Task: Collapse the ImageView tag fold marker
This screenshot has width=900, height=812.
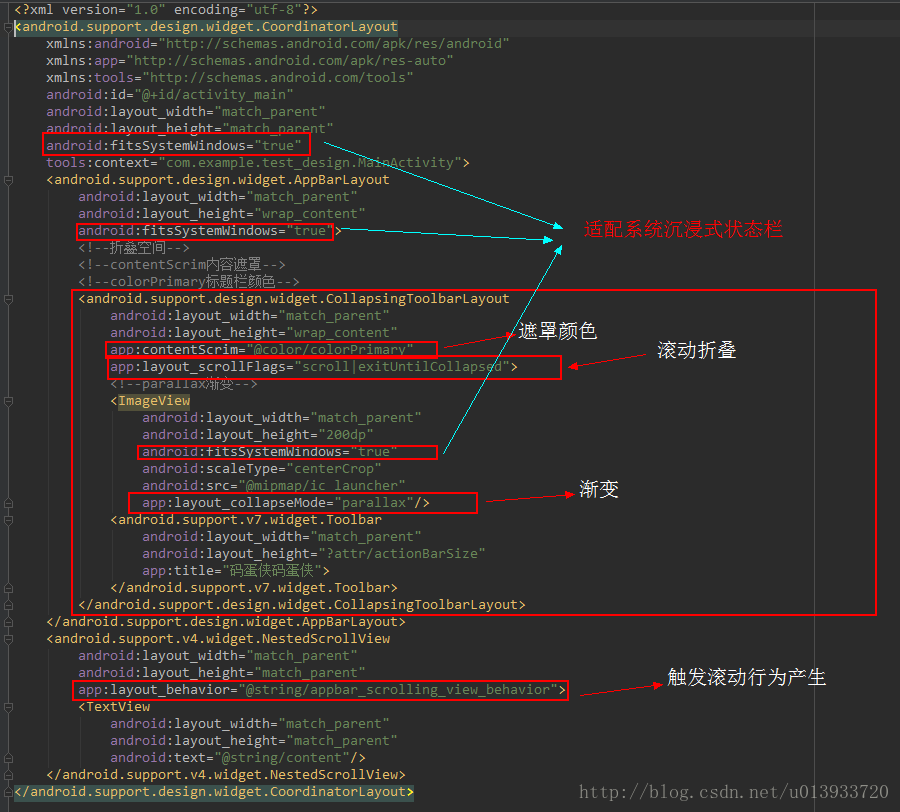Action: 8,401
